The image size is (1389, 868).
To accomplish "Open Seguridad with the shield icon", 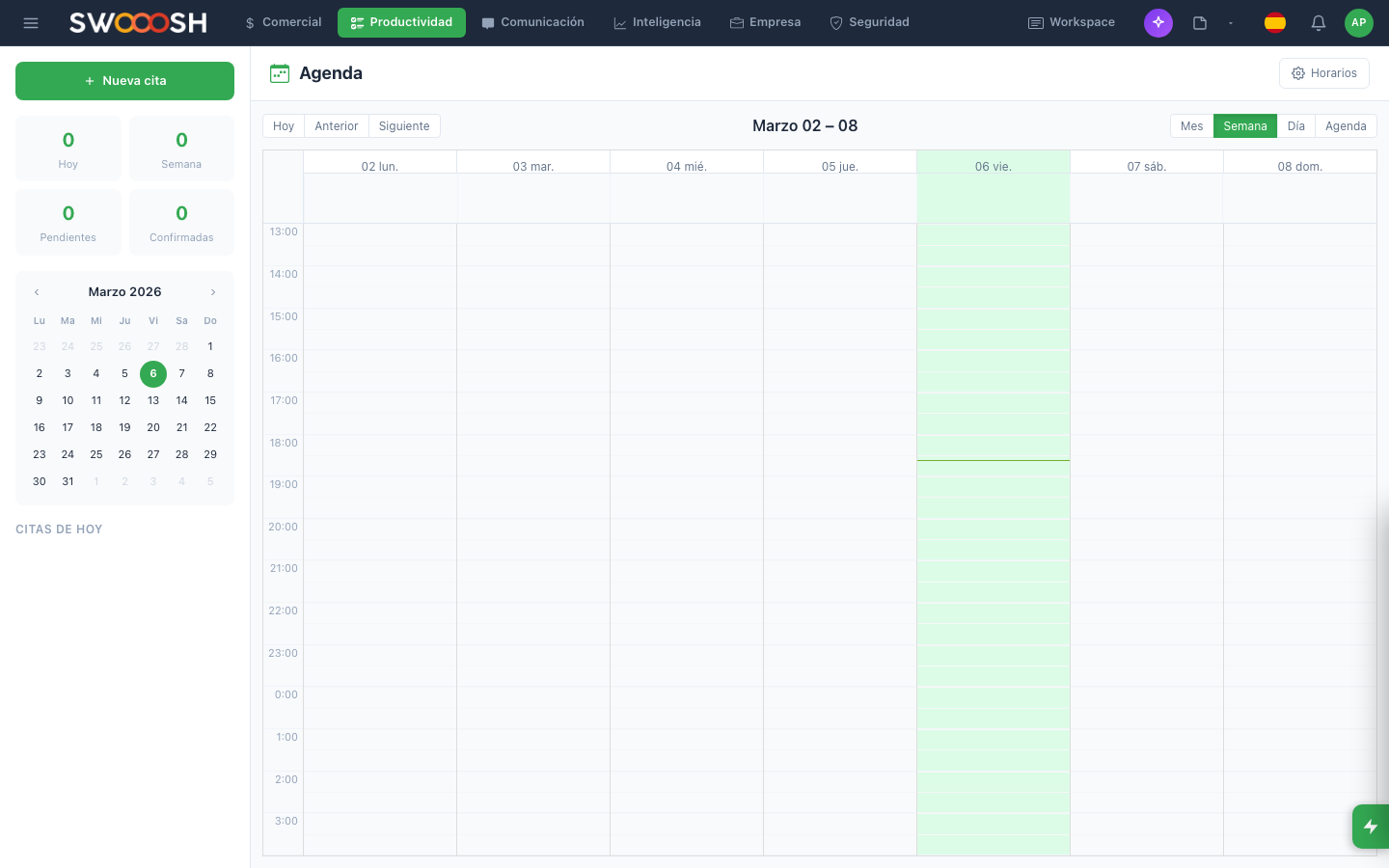I will [835, 21].
